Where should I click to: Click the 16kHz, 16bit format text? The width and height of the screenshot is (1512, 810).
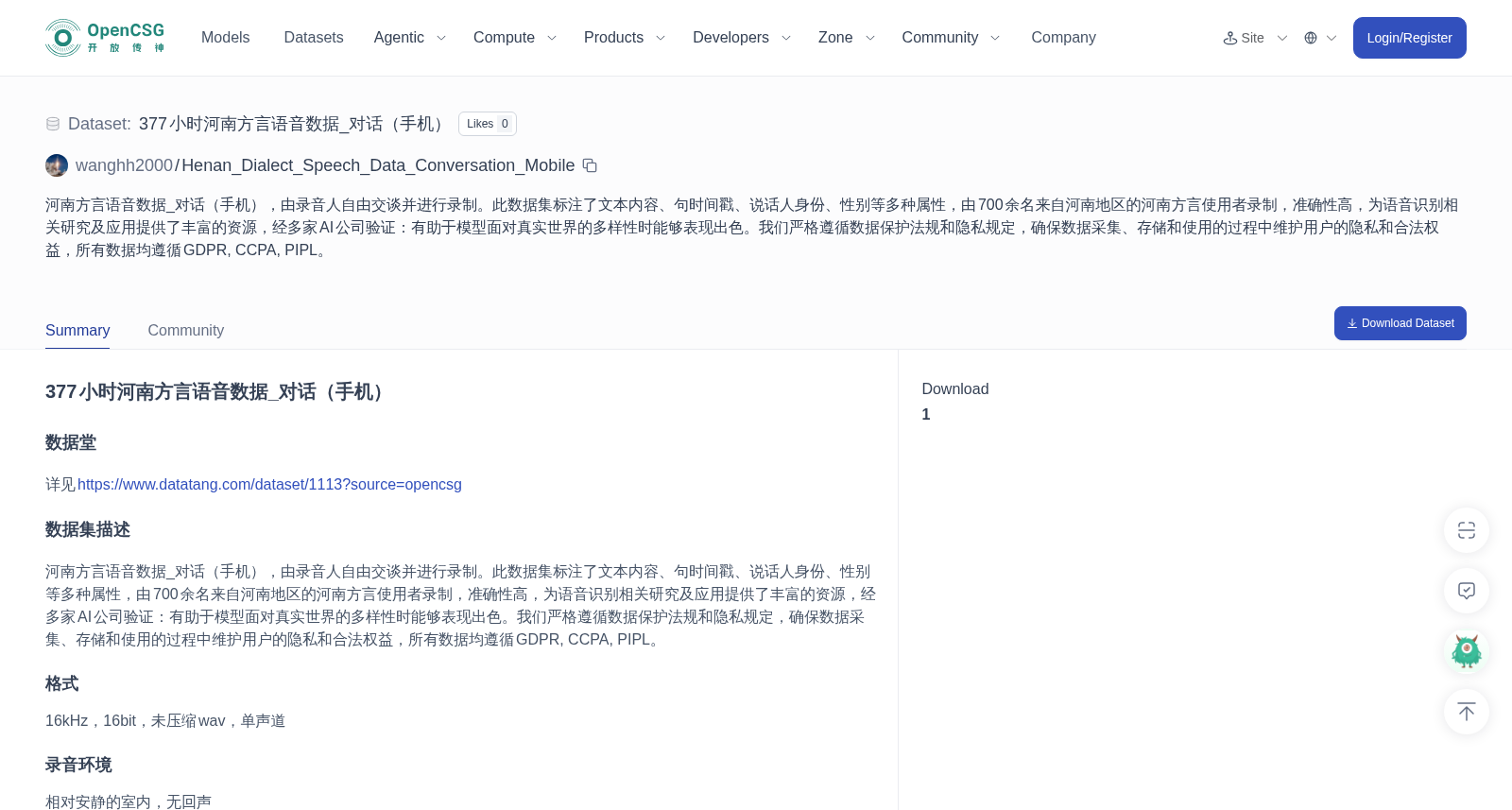point(165,720)
